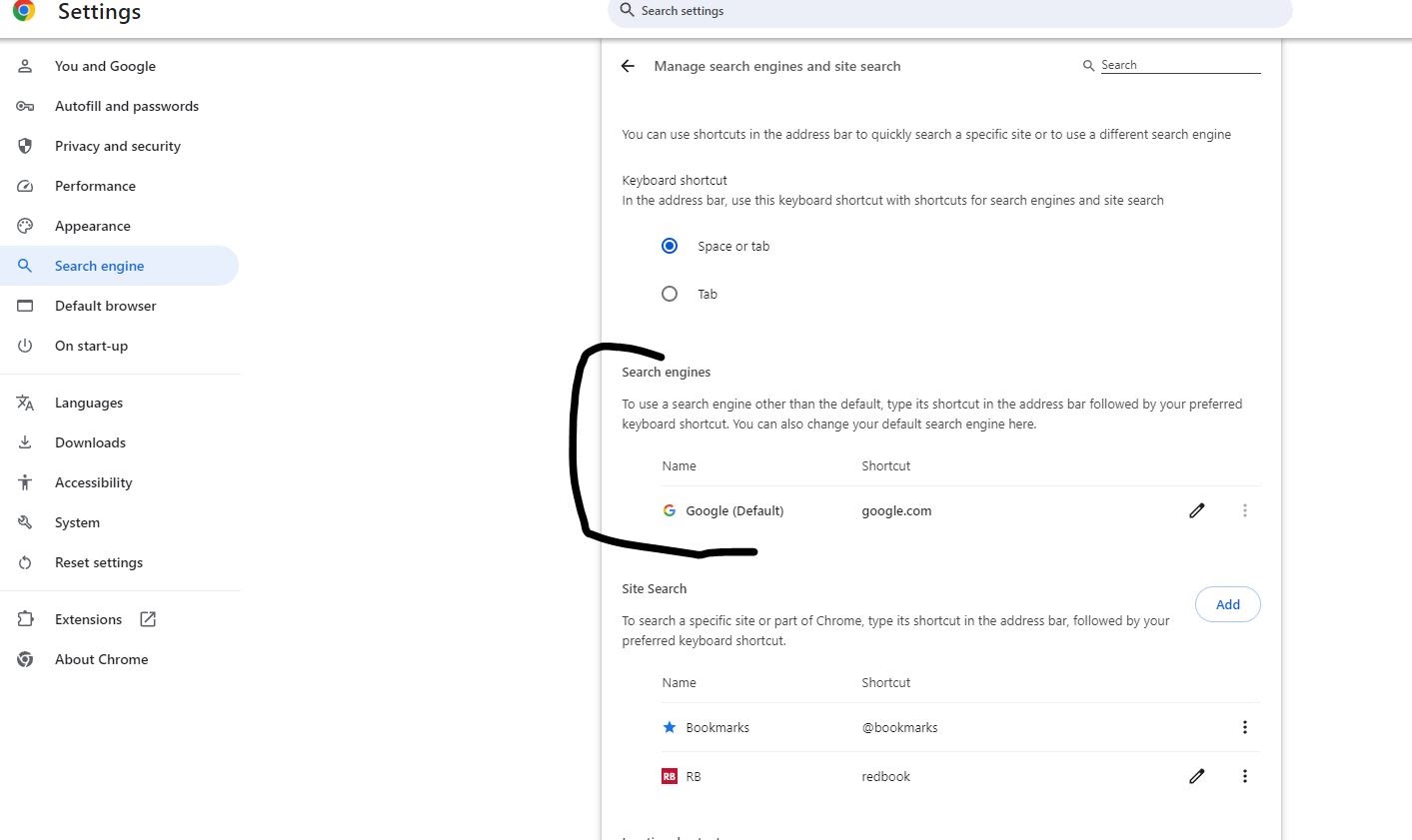Viewport: 1412px width, 840px height.
Task: Click the Site Search heading
Action: point(655,588)
